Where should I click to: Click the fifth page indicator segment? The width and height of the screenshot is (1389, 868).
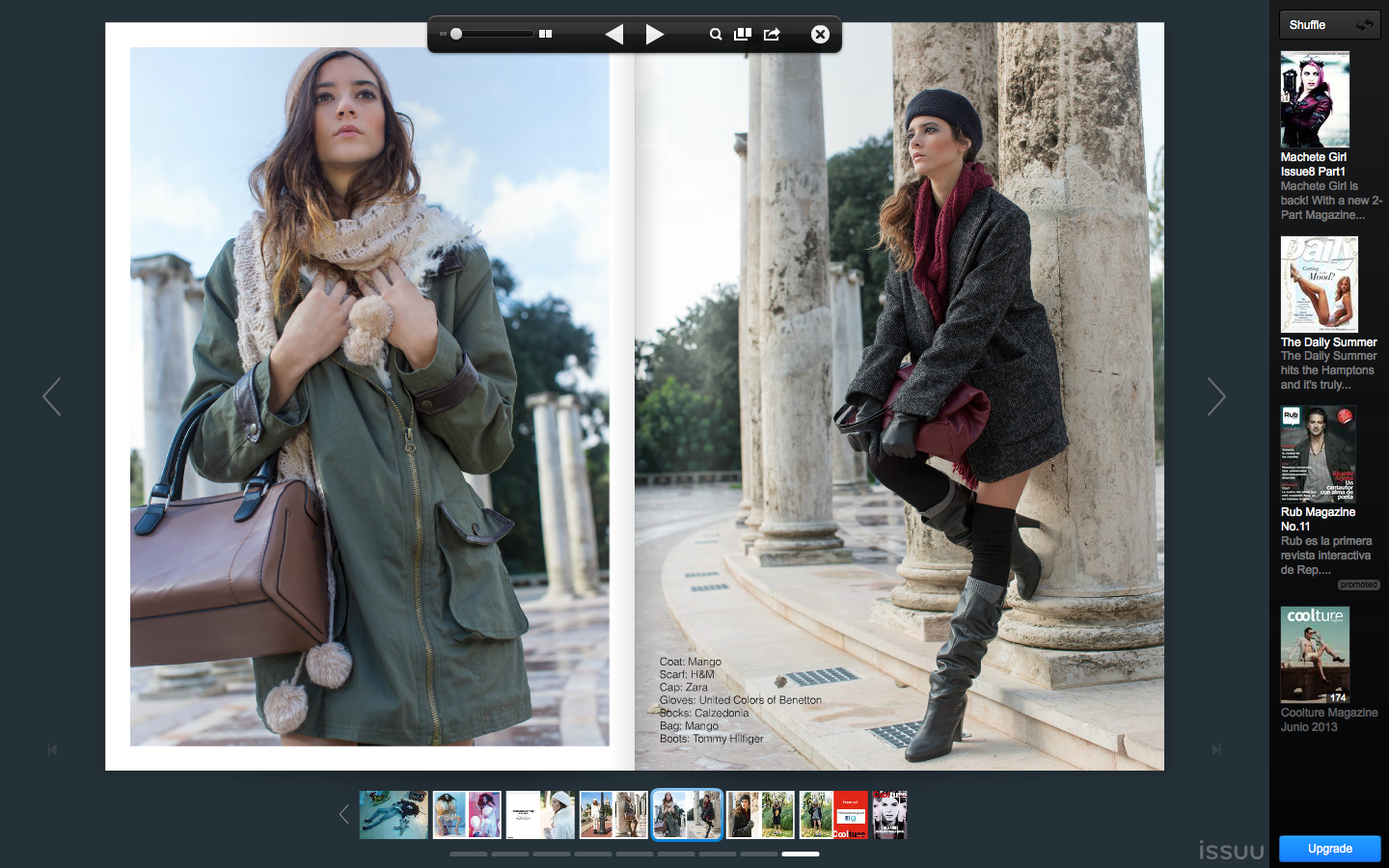(635, 854)
